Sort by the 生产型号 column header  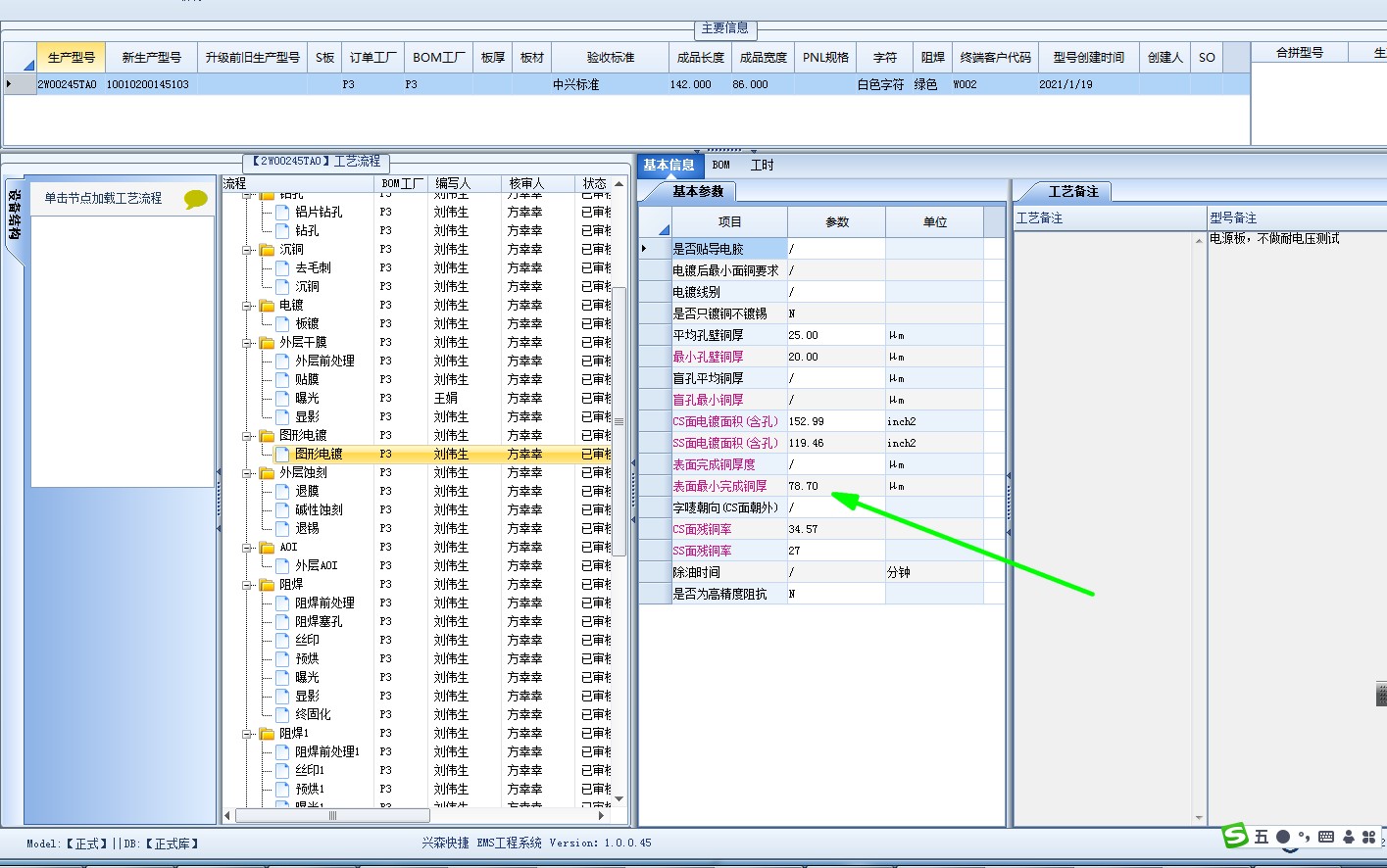pyautogui.click(x=72, y=58)
